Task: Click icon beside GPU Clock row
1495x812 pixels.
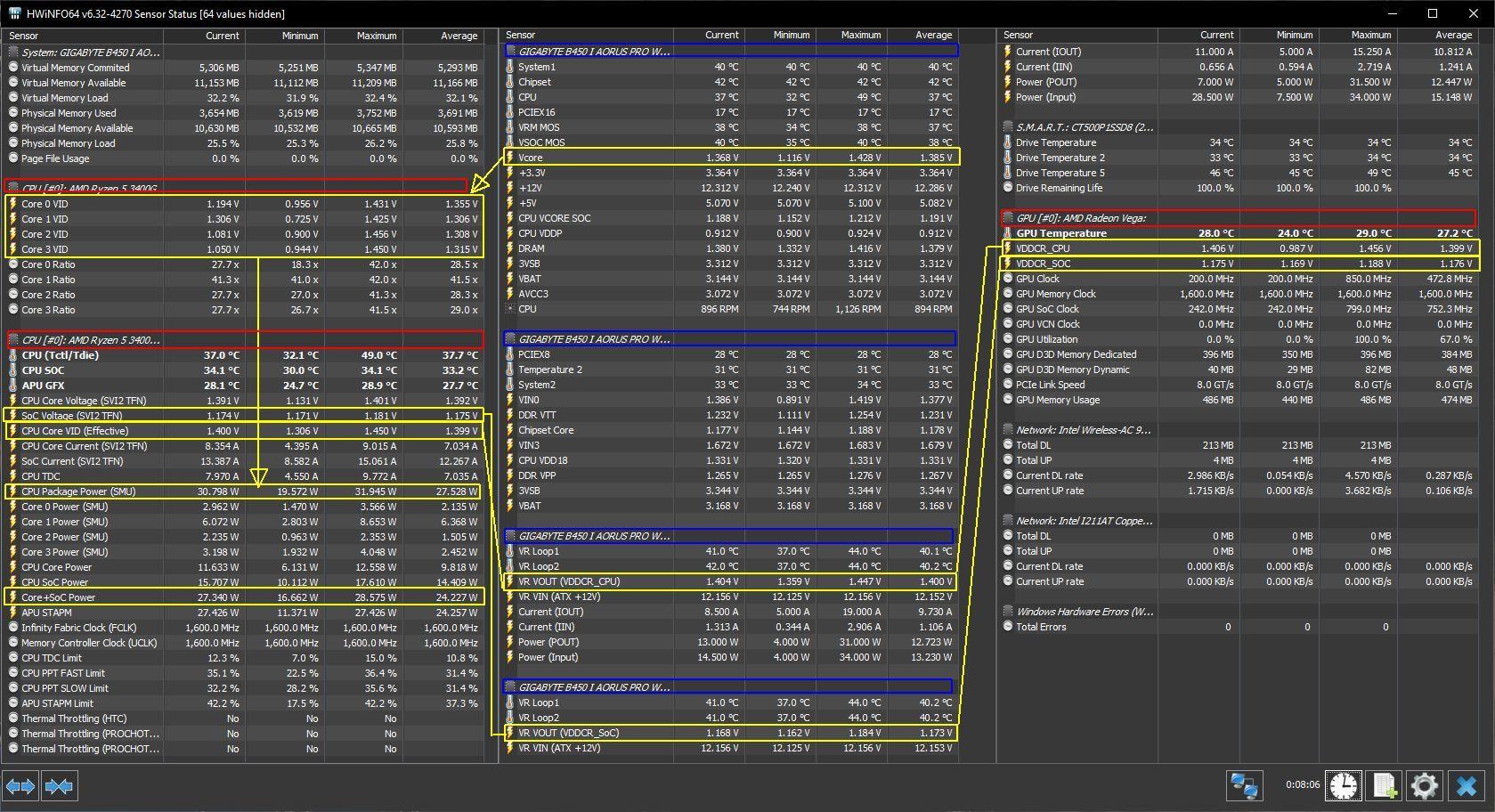Action: 1008,279
